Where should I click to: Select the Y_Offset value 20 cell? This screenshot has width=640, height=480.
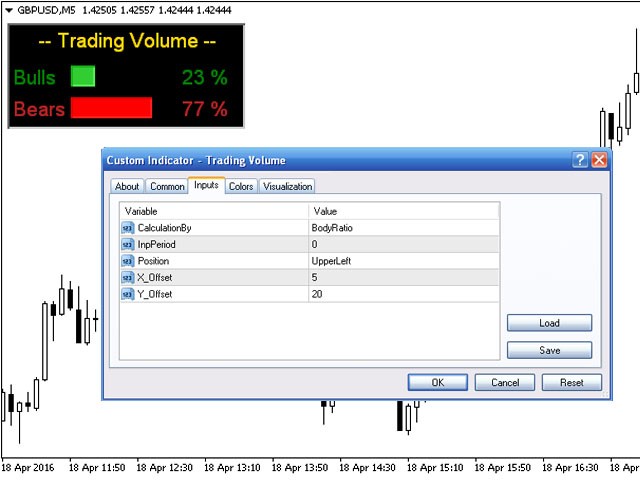click(404, 294)
